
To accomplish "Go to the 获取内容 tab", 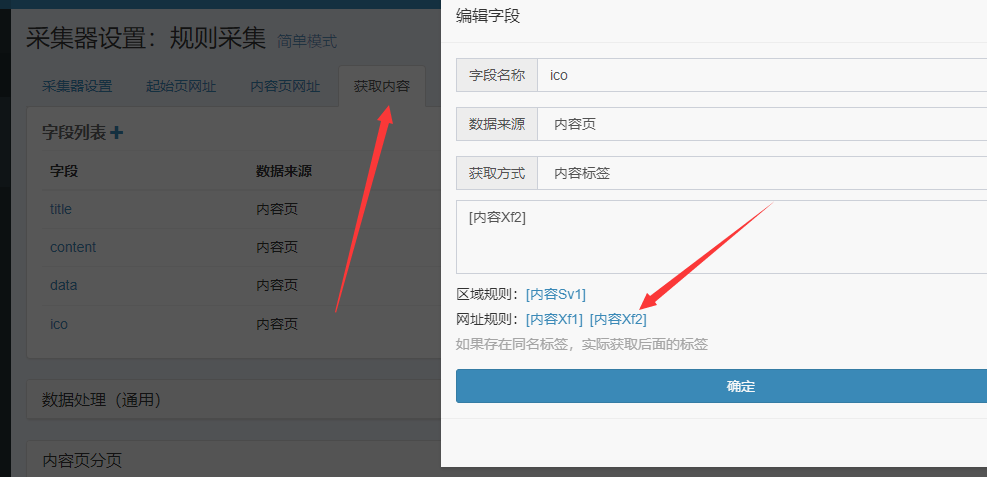I will [381, 86].
